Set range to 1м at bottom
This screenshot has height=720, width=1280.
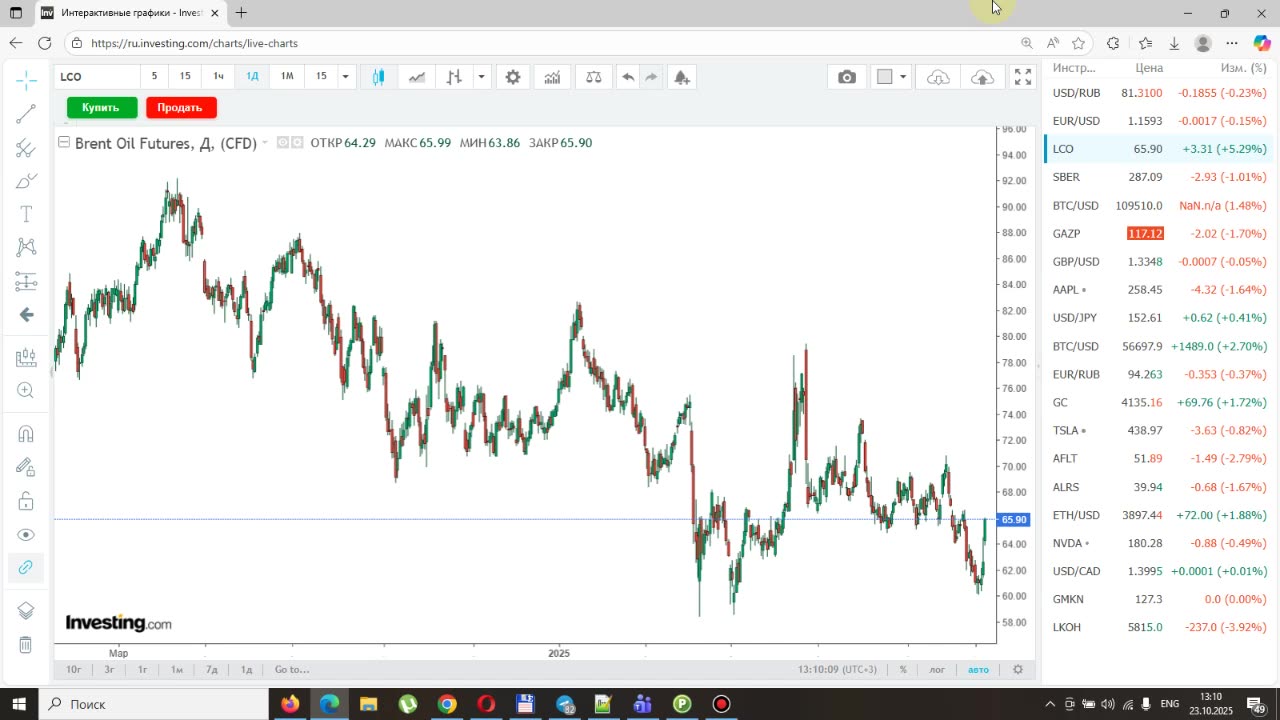(177, 669)
